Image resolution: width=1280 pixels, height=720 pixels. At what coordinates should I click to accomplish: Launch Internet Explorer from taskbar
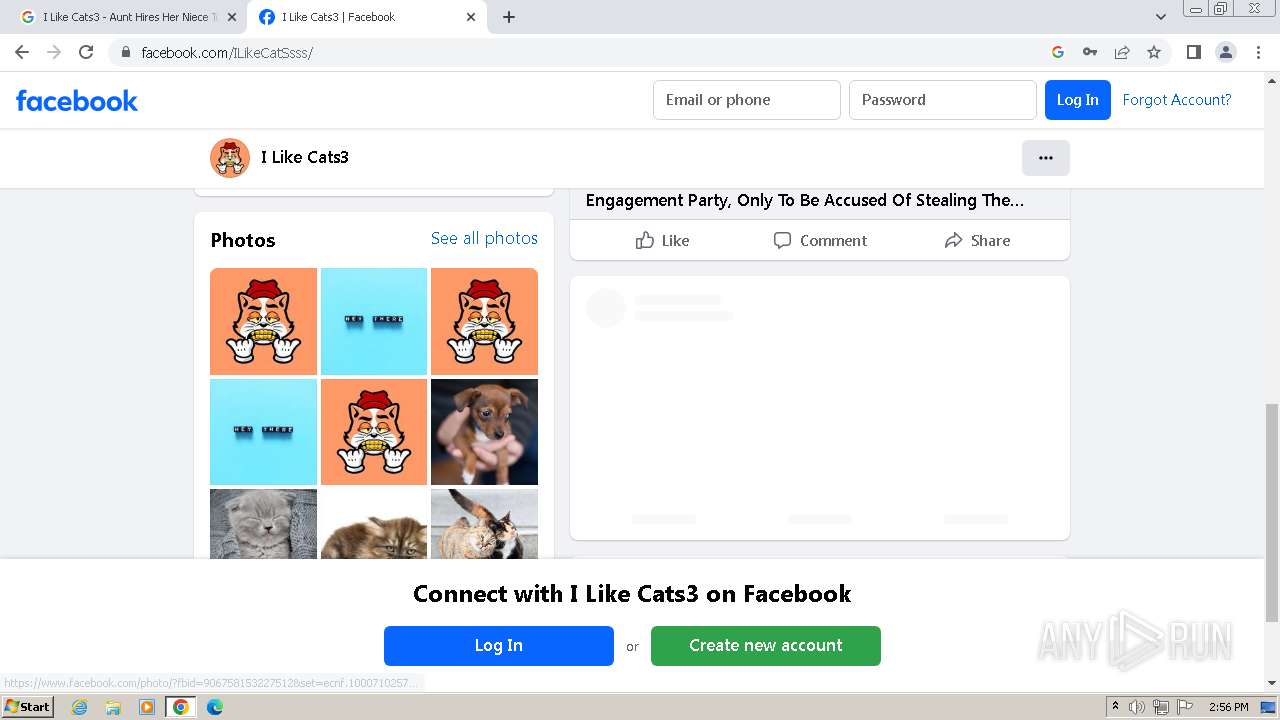click(79, 707)
